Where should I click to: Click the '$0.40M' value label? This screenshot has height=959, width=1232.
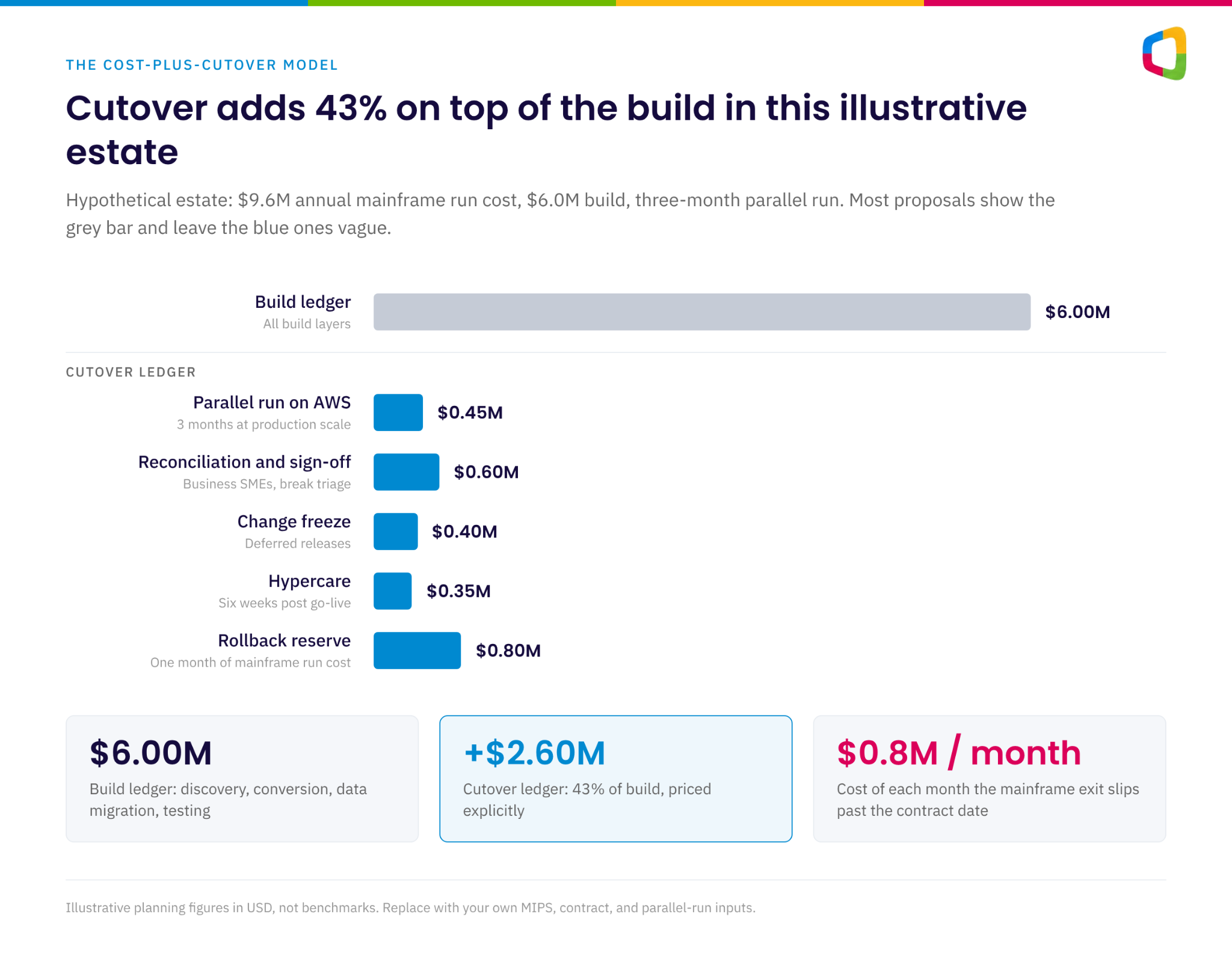coord(464,532)
